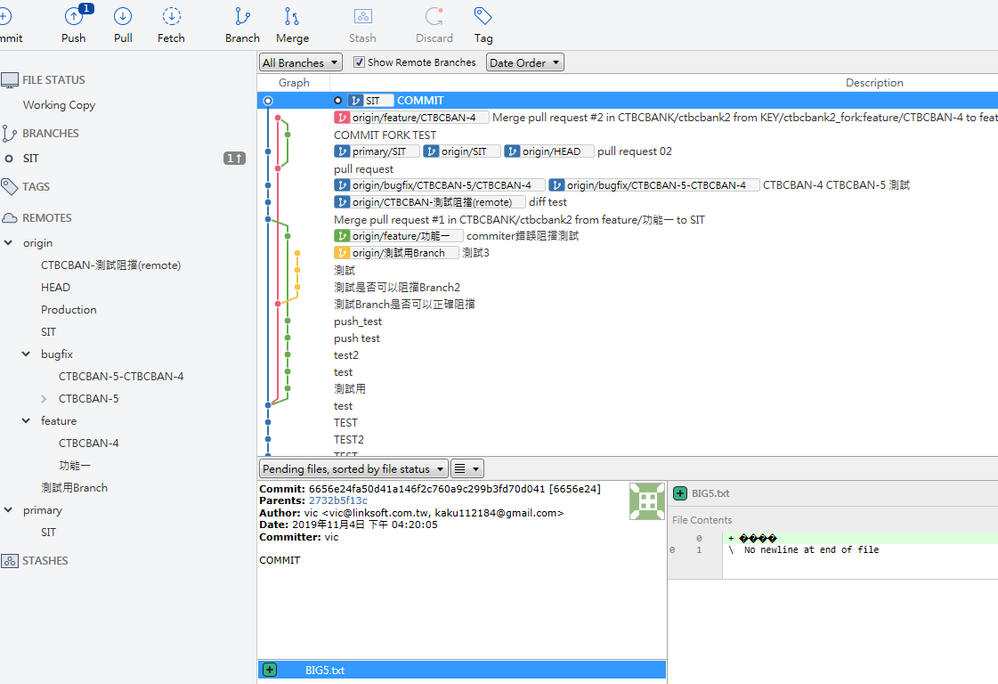Toggle the Show Remote Branches checkbox
This screenshot has width=998, height=684.
coord(359,62)
